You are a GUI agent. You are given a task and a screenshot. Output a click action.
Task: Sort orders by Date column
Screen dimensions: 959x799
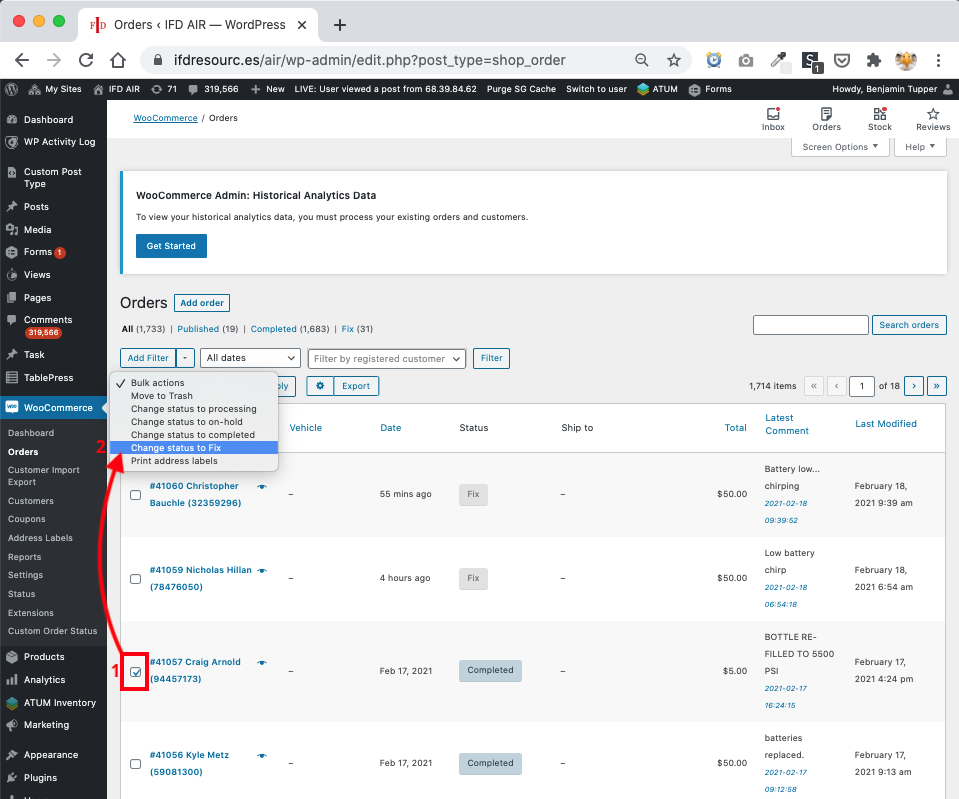(390, 428)
